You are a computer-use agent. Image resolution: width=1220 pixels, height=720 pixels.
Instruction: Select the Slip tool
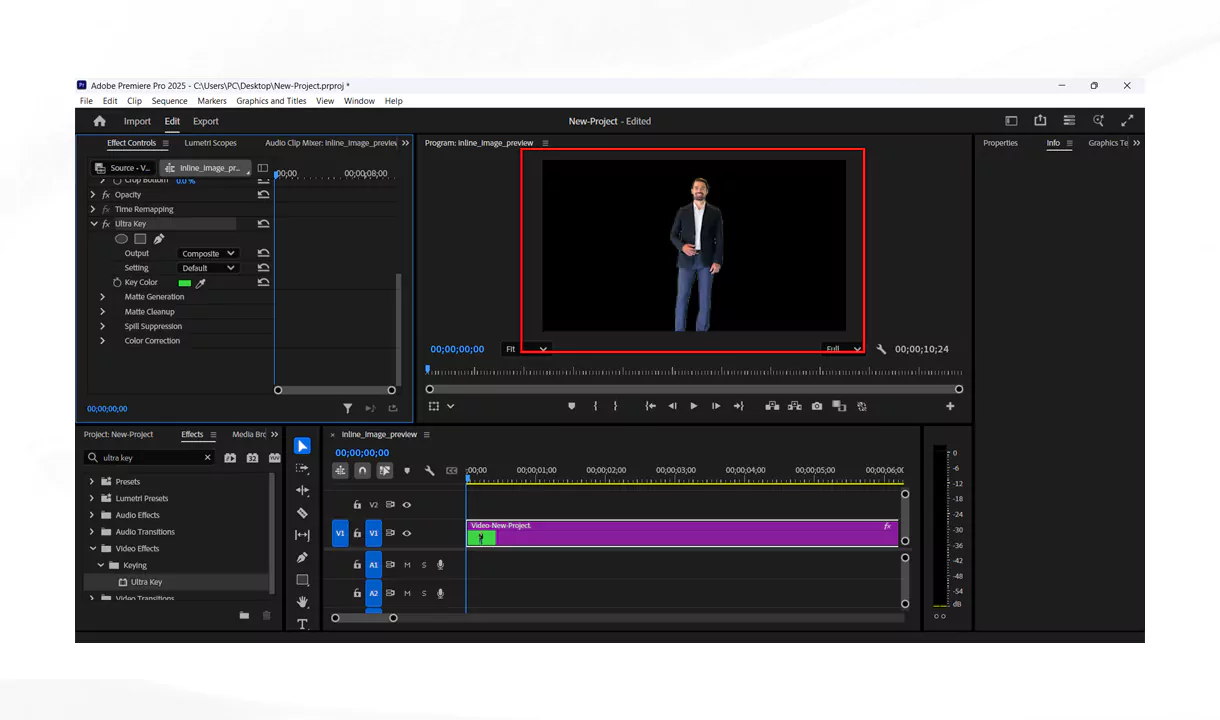pos(302,535)
